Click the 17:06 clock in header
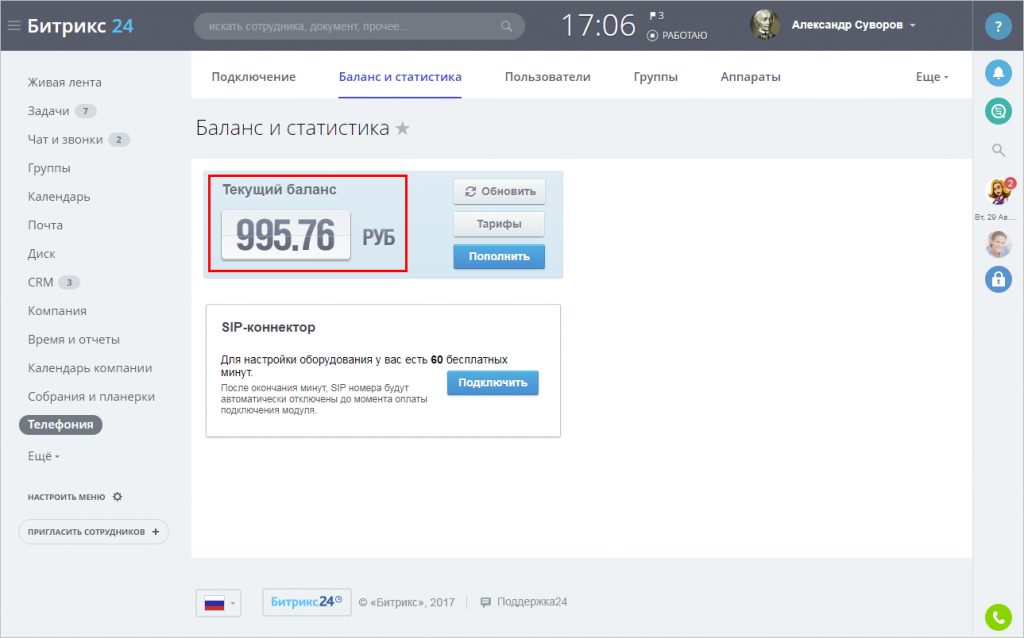Image resolution: width=1024 pixels, height=638 pixels. pos(598,26)
